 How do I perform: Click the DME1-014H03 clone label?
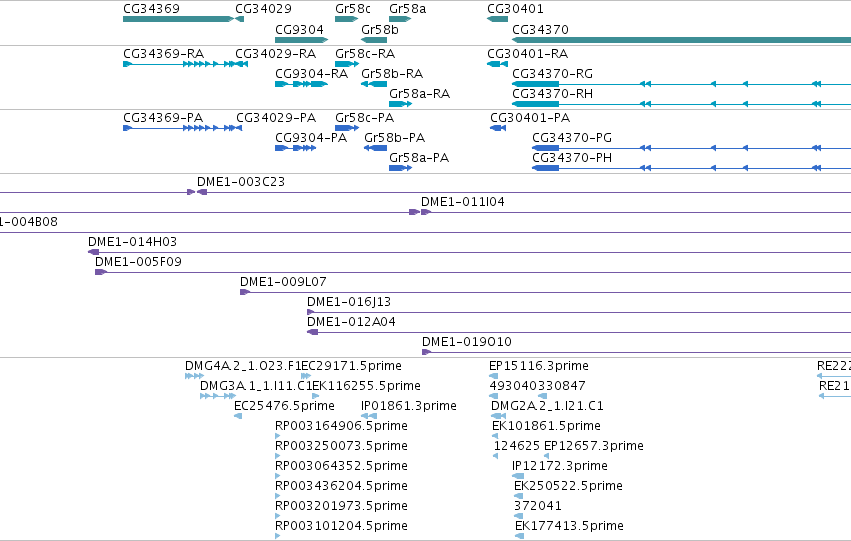coord(132,242)
